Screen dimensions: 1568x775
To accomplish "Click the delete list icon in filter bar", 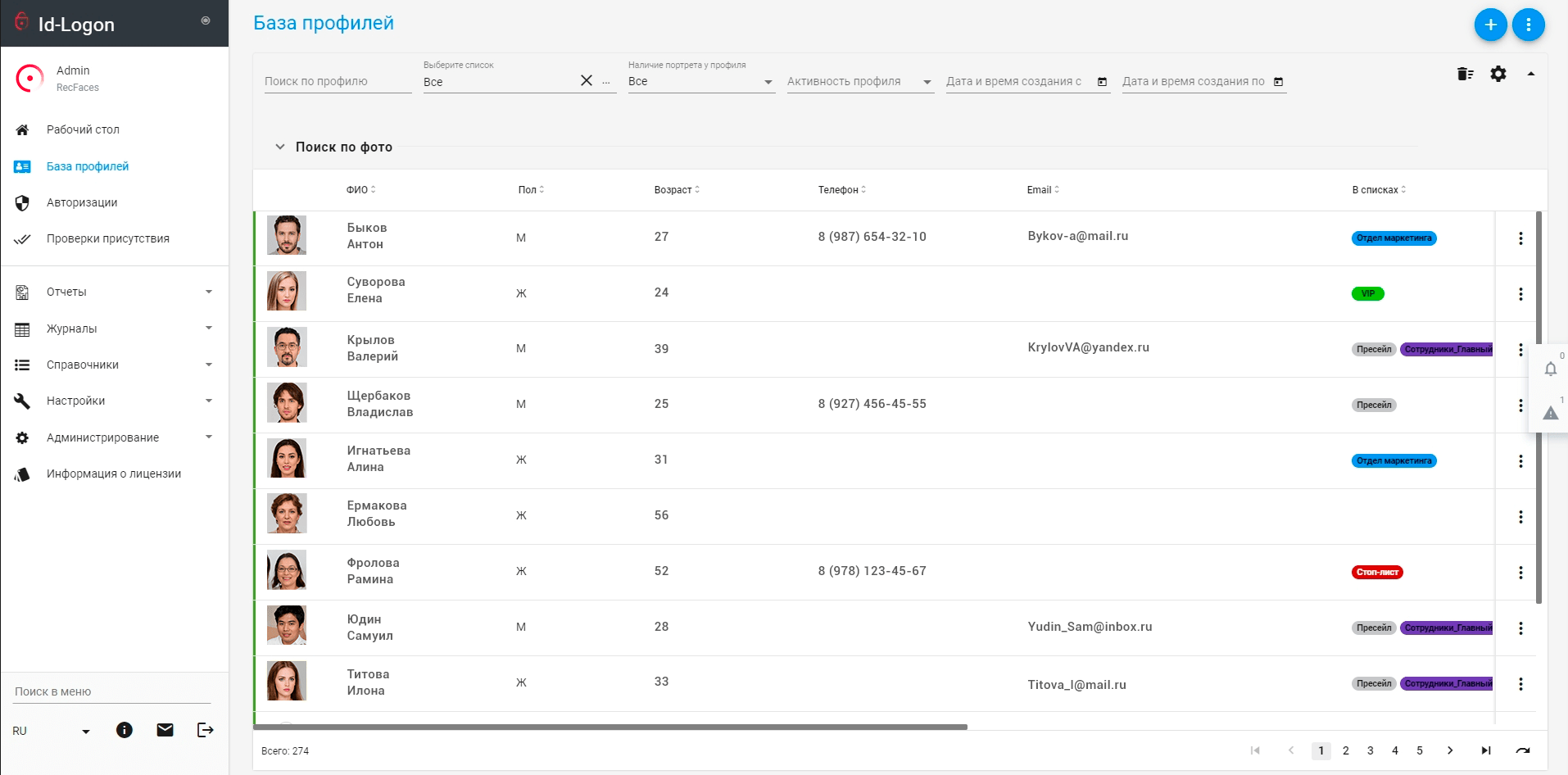I will point(1465,75).
